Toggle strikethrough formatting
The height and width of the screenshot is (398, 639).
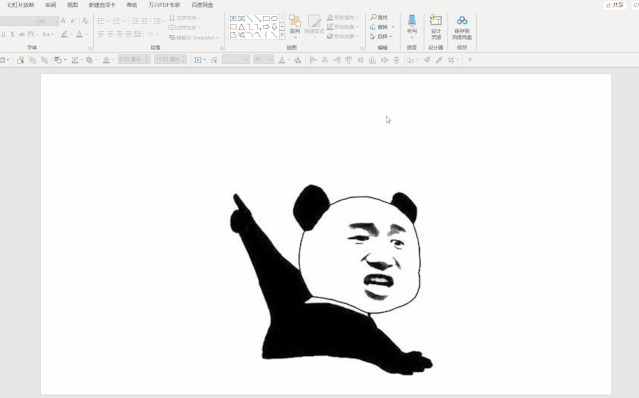pyautogui.click(x=22, y=34)
